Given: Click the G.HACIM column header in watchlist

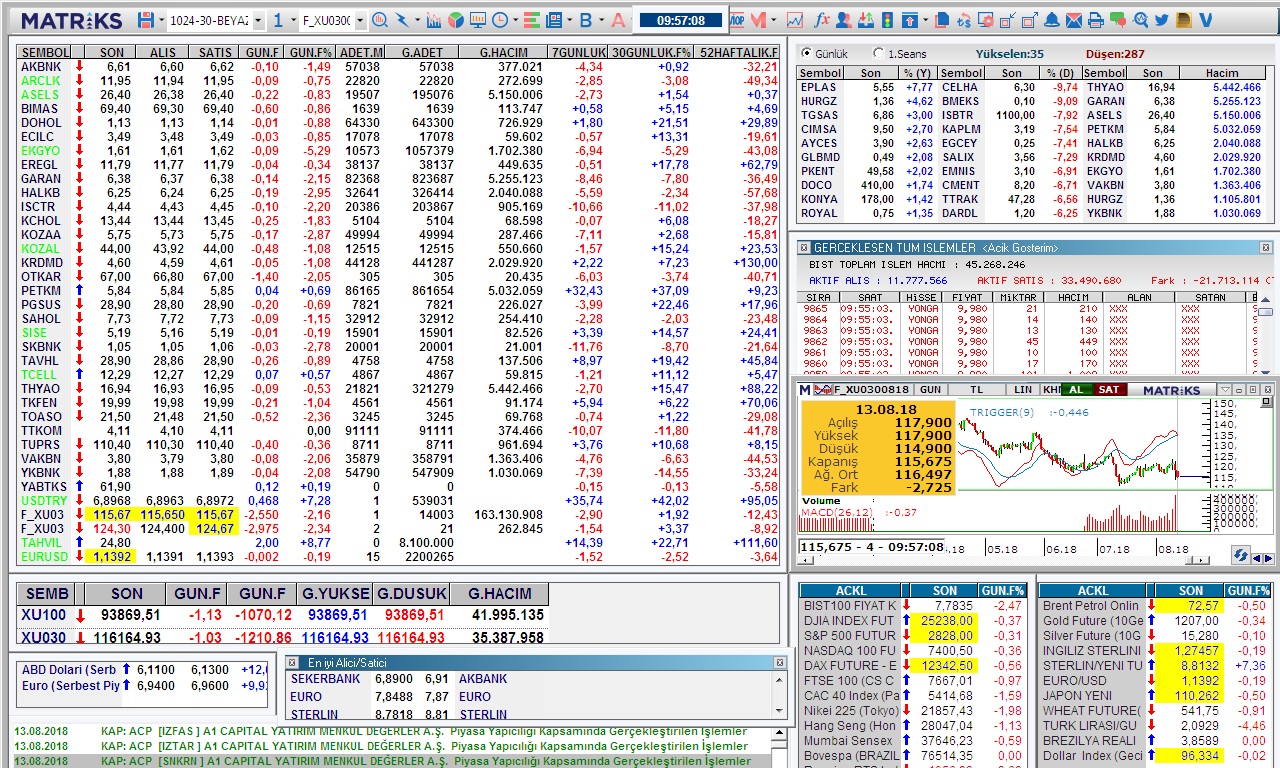Looking at the screenshot, I should (x=503, y=52).
